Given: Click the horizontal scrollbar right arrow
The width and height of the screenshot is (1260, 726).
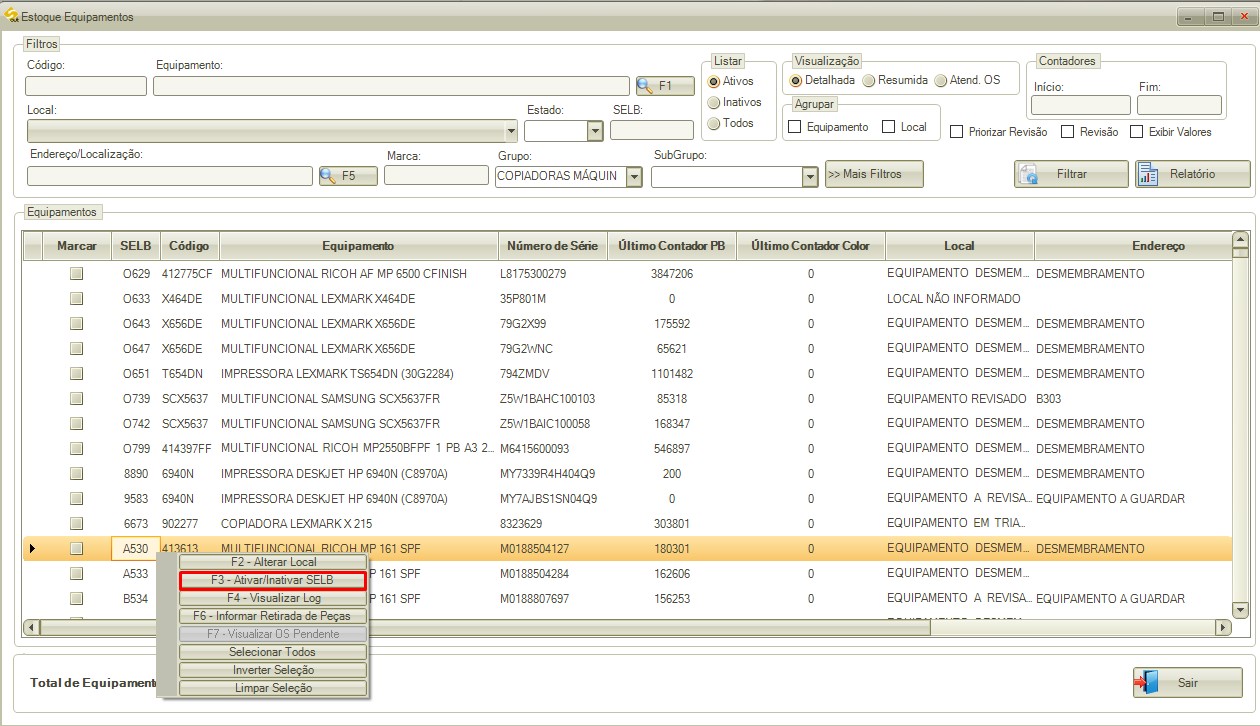Looking at the screenshot, I should click(1222, 627).
